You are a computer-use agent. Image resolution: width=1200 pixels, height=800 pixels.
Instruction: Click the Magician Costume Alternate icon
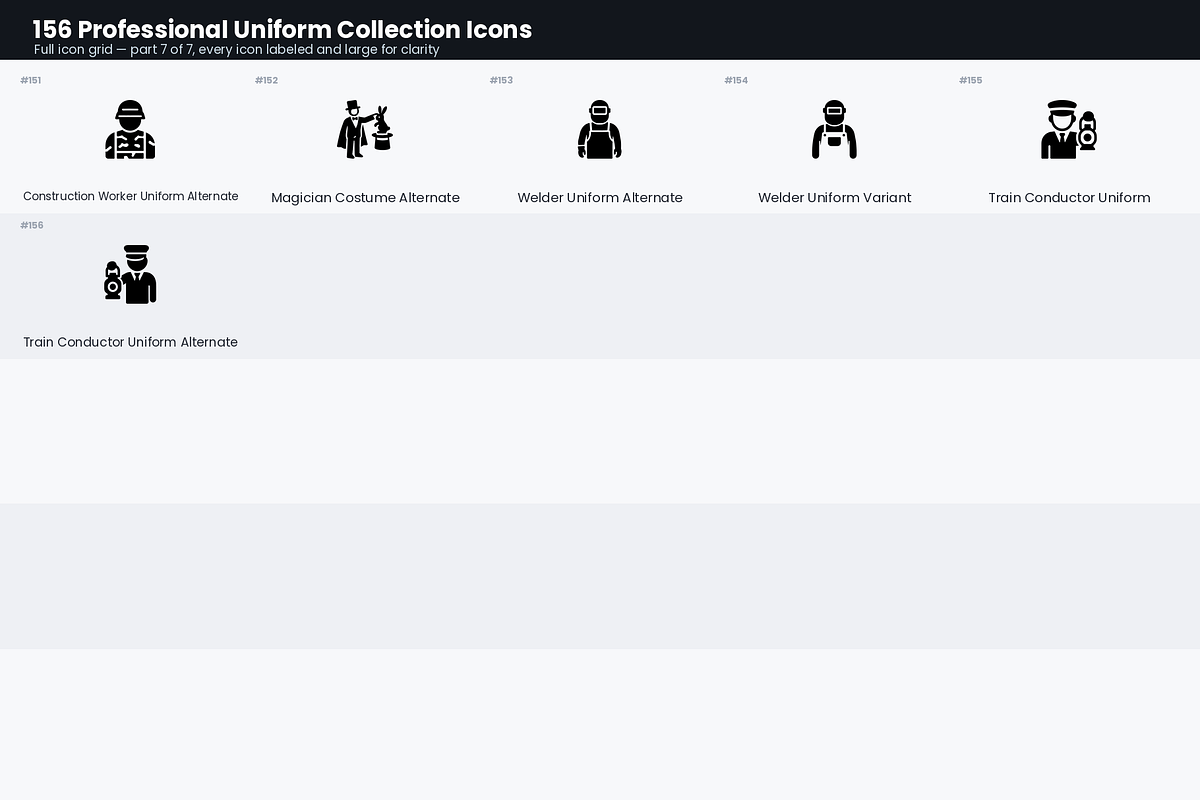[x=365, y=130]
